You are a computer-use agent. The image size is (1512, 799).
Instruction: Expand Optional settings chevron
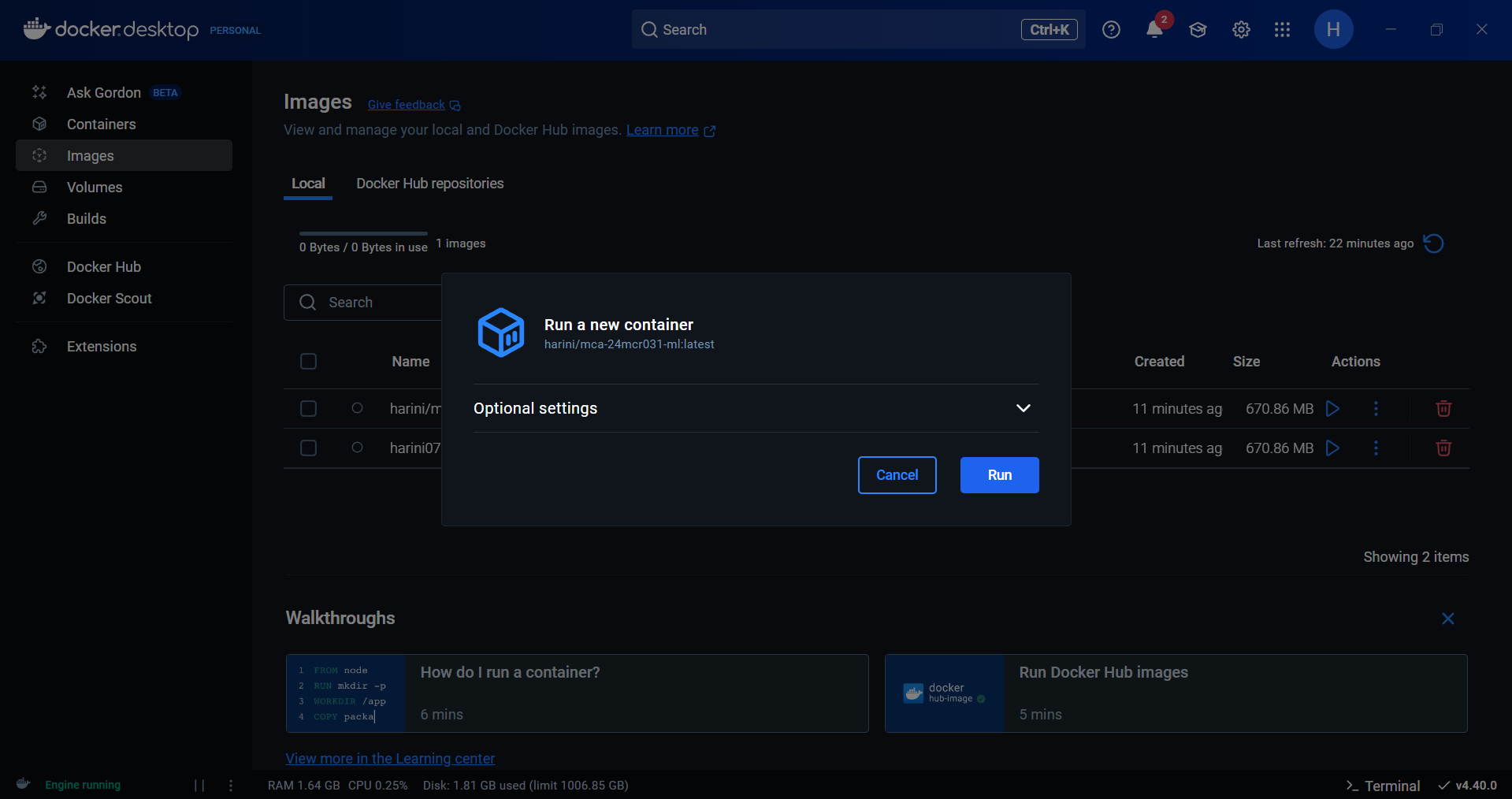(1023, 408)
